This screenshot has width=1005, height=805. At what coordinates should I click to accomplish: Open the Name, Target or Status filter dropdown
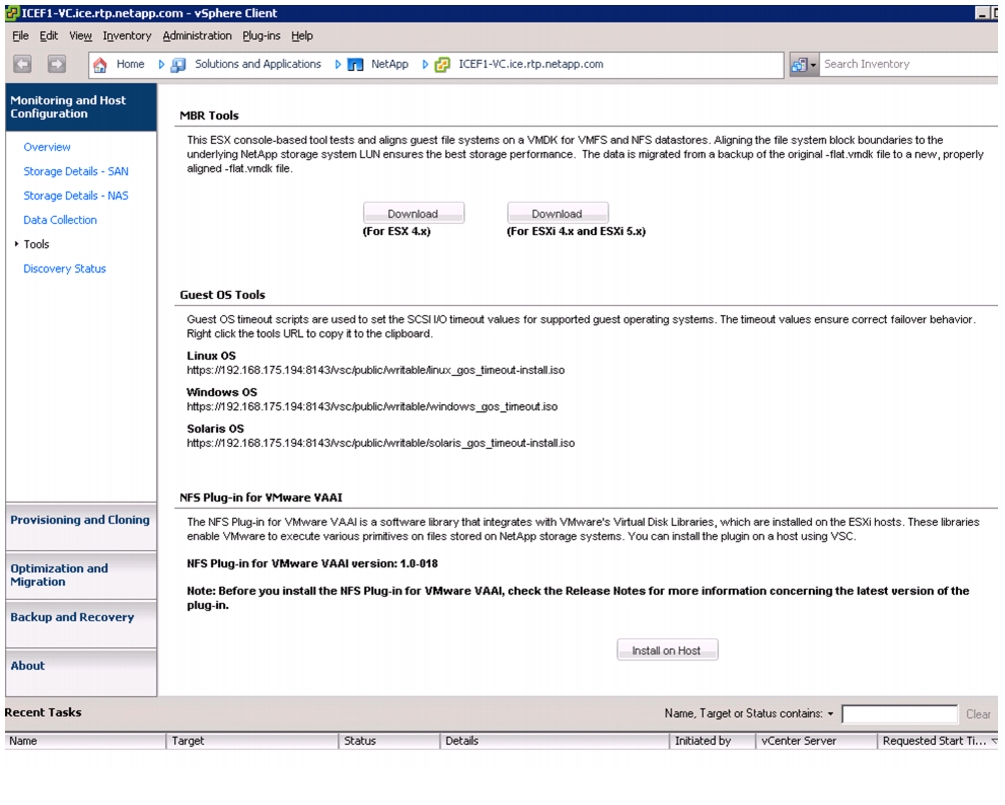831,713
